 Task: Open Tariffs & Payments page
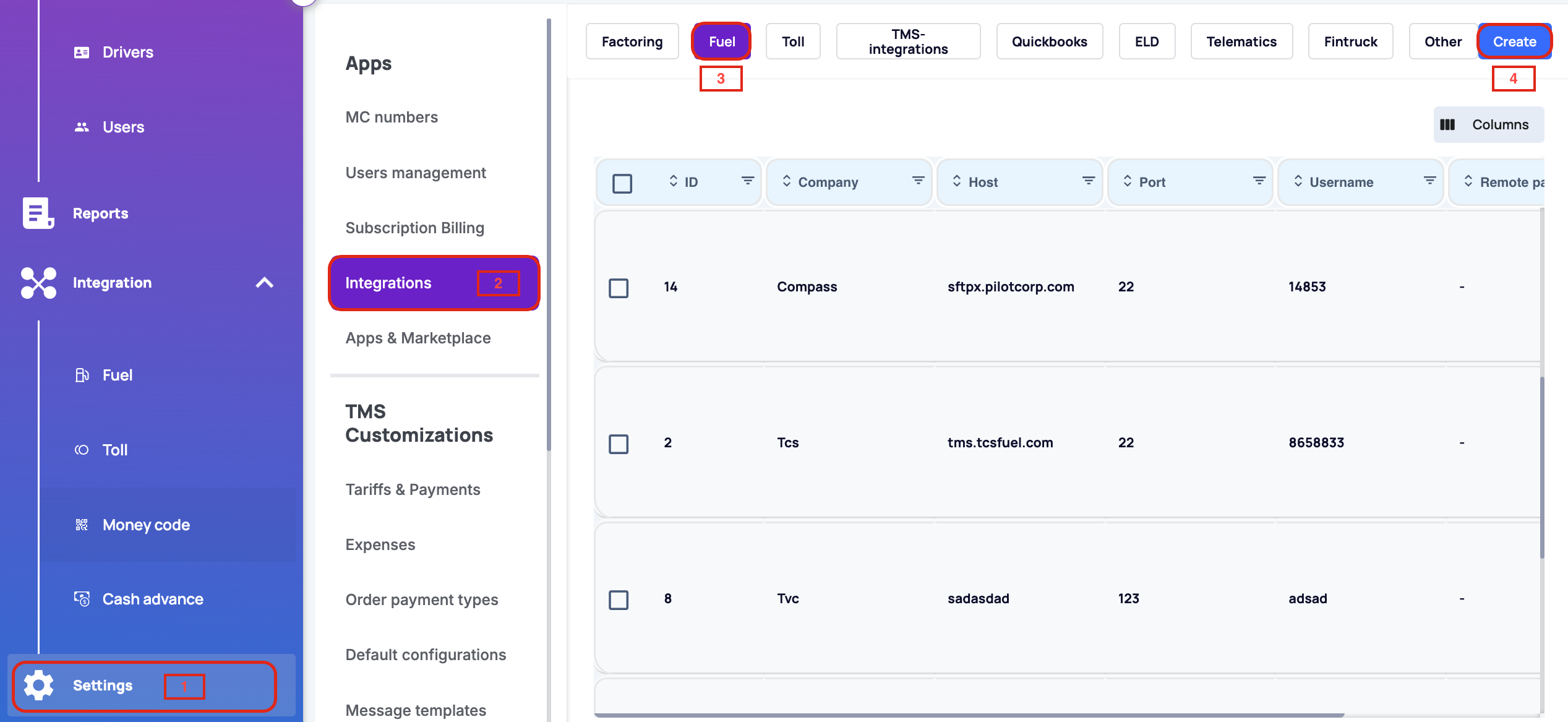413,489
